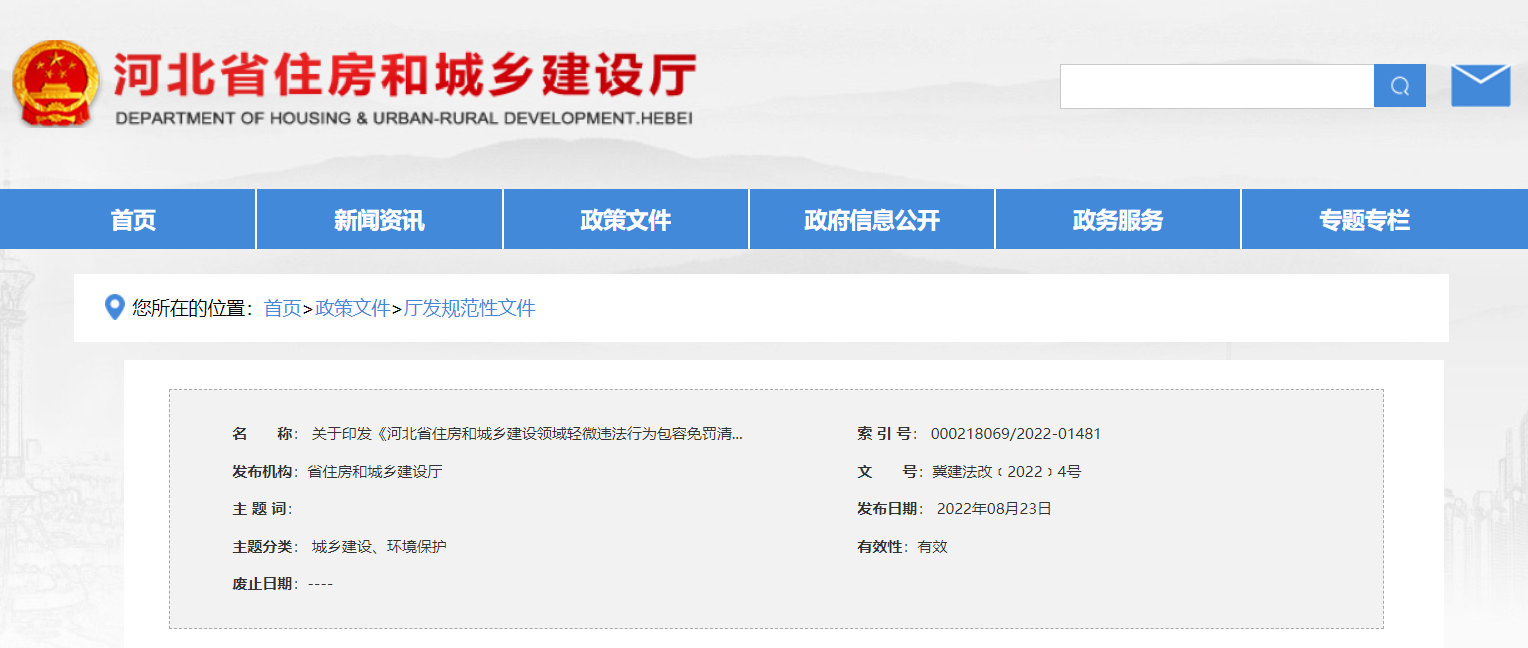This screenshot has height=648, width=1528.
Task: Open the 政府信息公开 menu item
Action: 871,220
